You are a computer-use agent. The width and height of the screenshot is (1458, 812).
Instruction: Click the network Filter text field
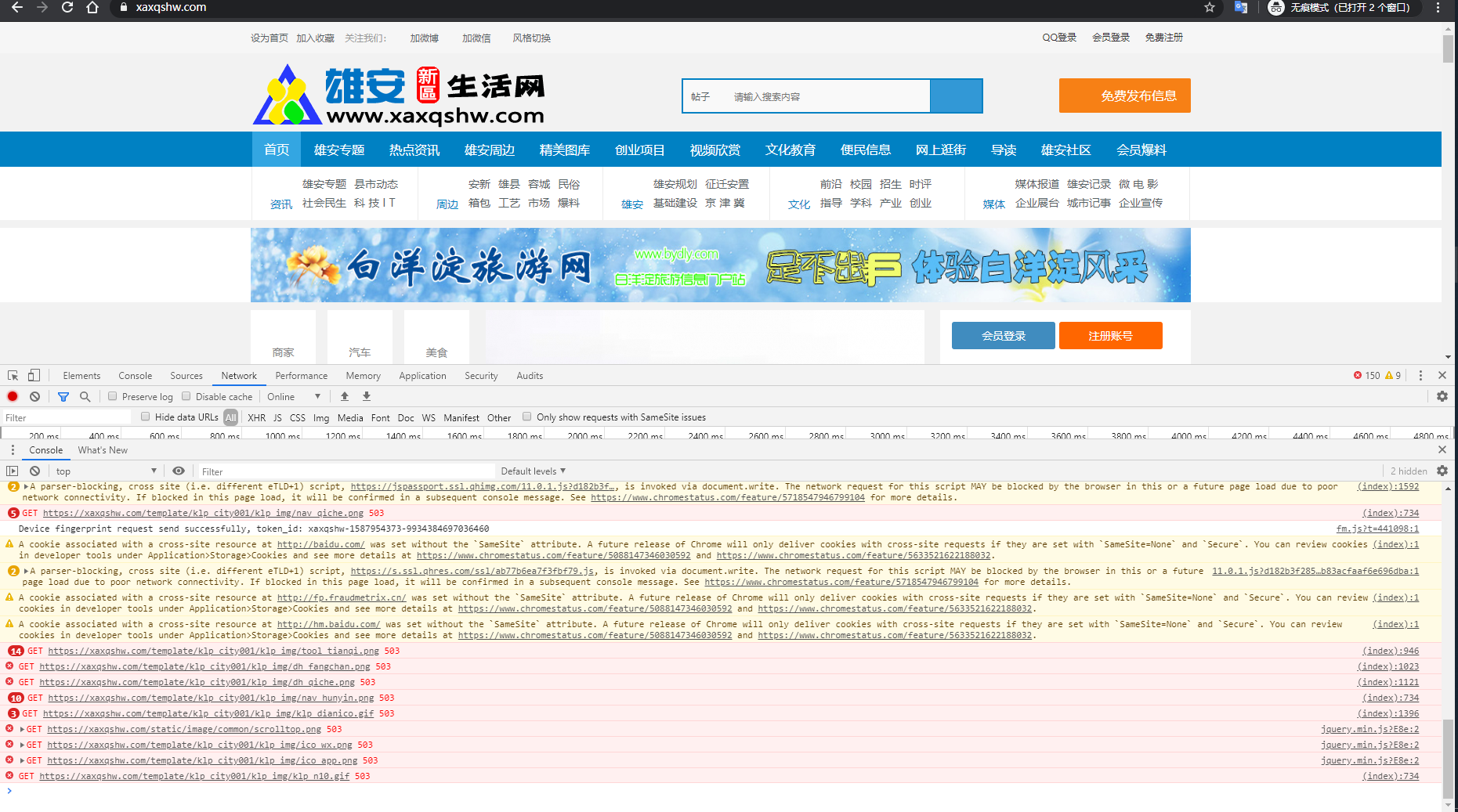(x=67, y=418)
